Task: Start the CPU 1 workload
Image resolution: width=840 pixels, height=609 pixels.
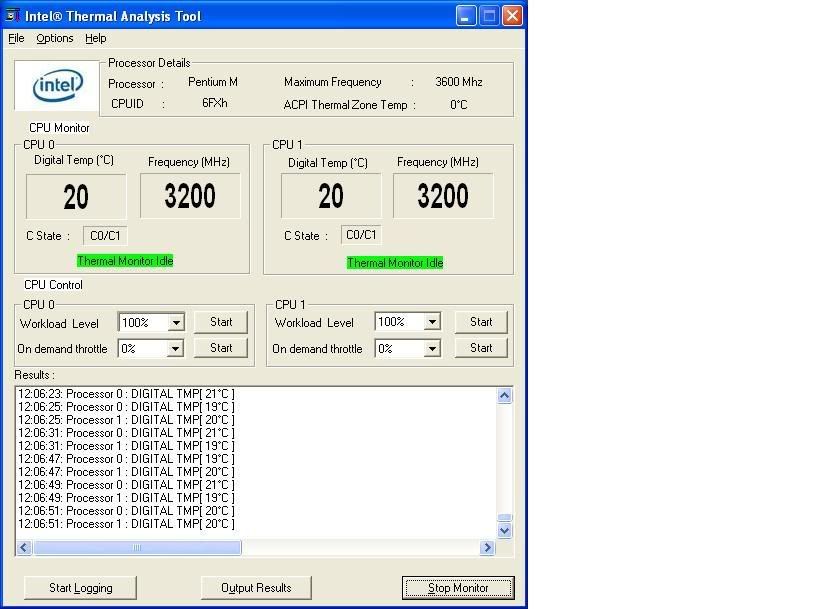Action: pos(481,322)
